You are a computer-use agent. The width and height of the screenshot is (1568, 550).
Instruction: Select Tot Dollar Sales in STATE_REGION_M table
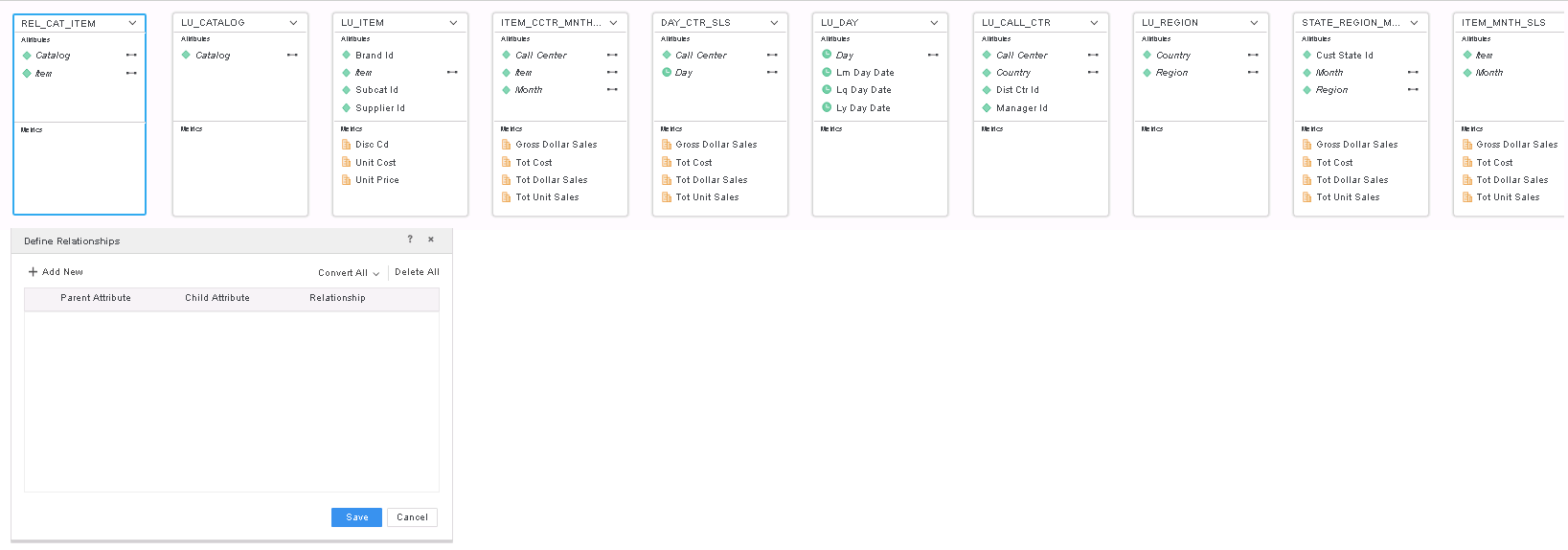tap(1352, 180)
